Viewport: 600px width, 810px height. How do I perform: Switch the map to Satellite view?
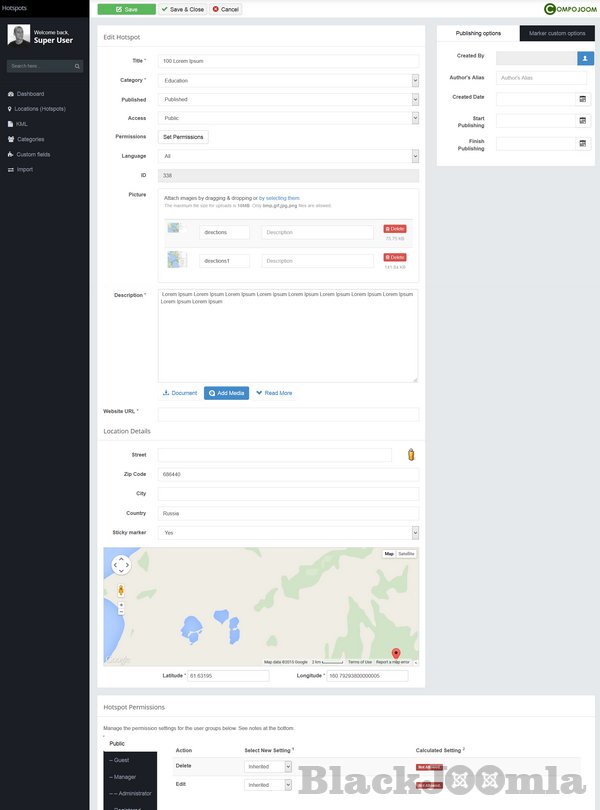point(406,554)
